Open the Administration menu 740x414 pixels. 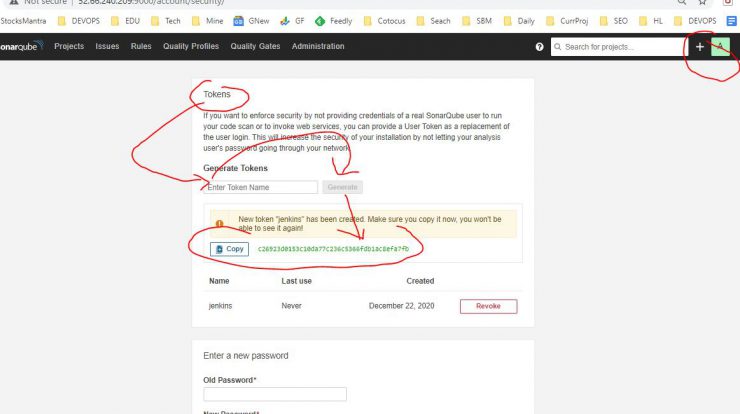pyautogui.click(x=318, y=46)
